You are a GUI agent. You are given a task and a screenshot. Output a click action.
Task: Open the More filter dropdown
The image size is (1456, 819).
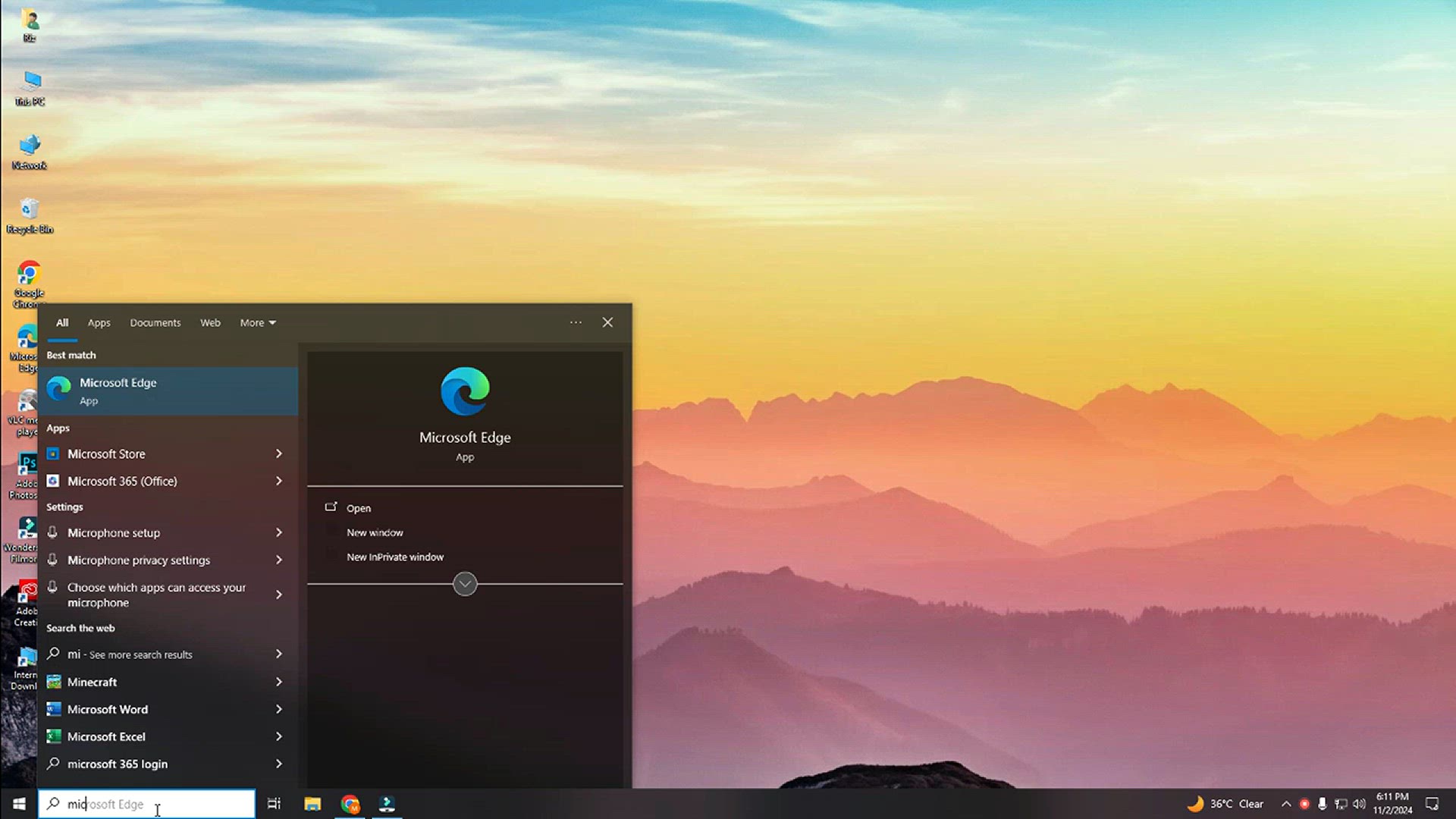(258, 322)
